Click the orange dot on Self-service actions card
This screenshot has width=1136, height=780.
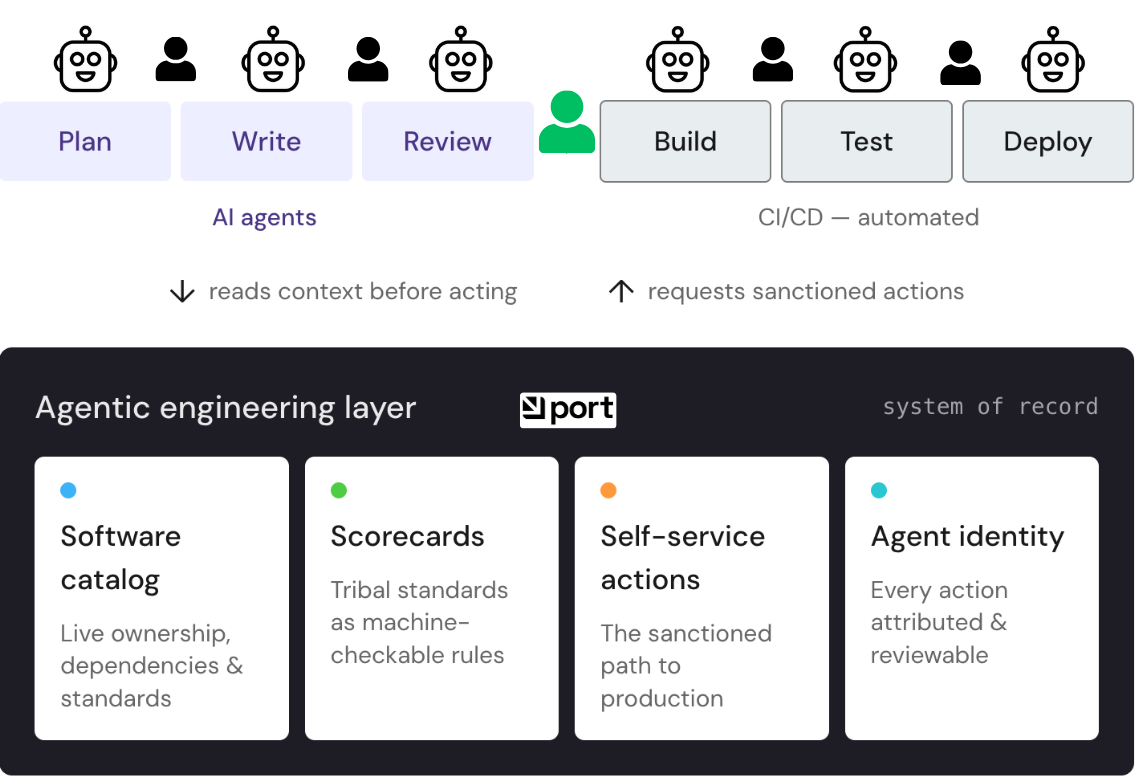point(609,490)
